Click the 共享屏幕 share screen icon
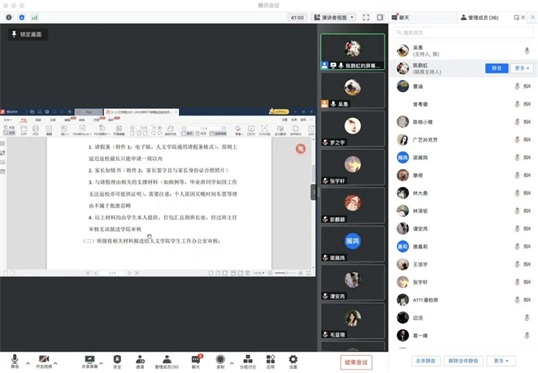538x373 pixels. point(89,362)
